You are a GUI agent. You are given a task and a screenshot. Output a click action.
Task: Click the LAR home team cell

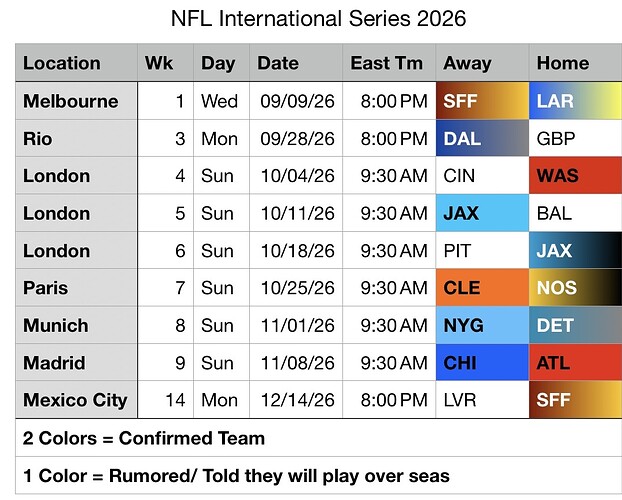[x=575, y=101]
